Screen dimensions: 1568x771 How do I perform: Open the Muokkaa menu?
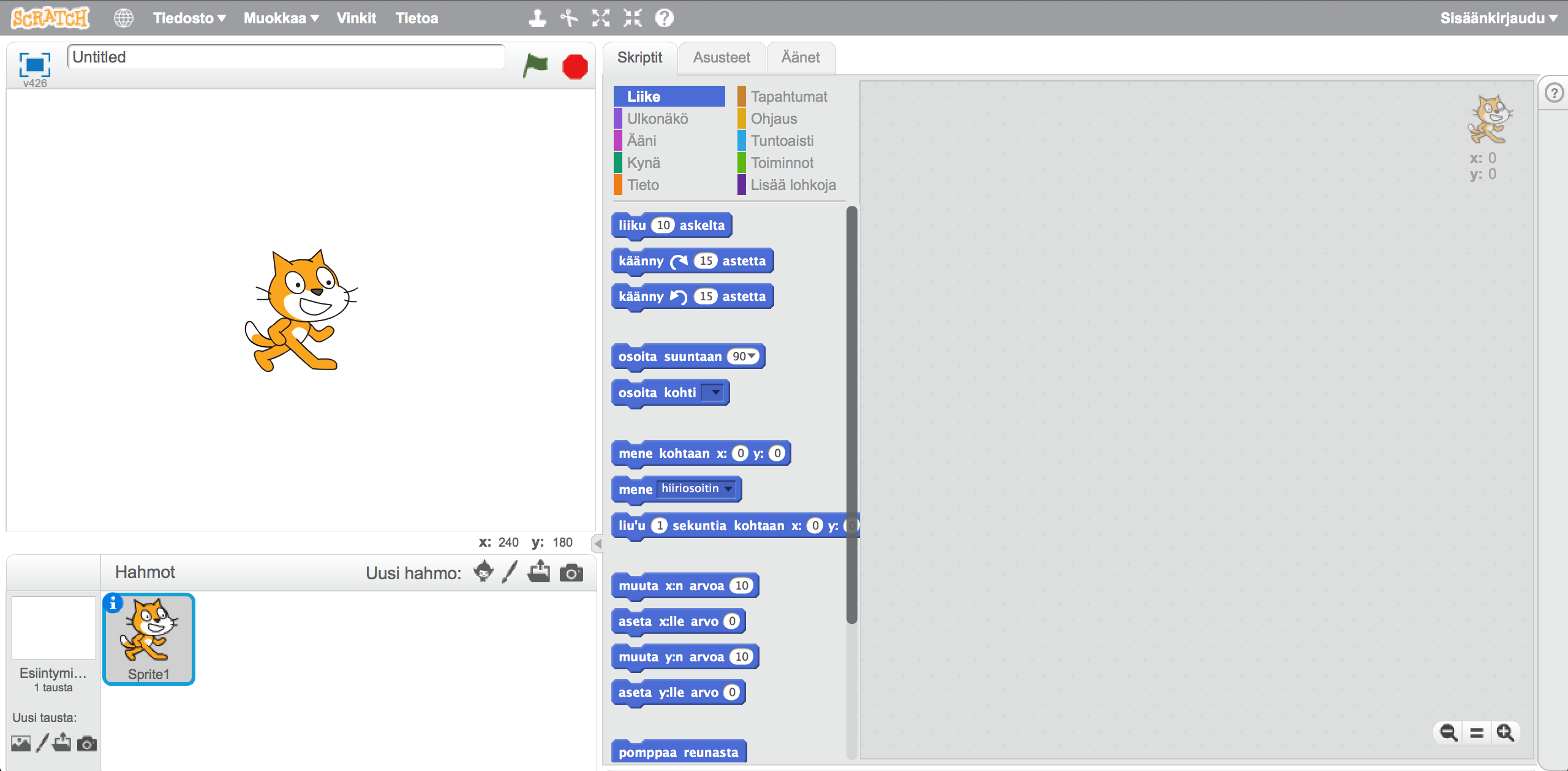point(281,18)
